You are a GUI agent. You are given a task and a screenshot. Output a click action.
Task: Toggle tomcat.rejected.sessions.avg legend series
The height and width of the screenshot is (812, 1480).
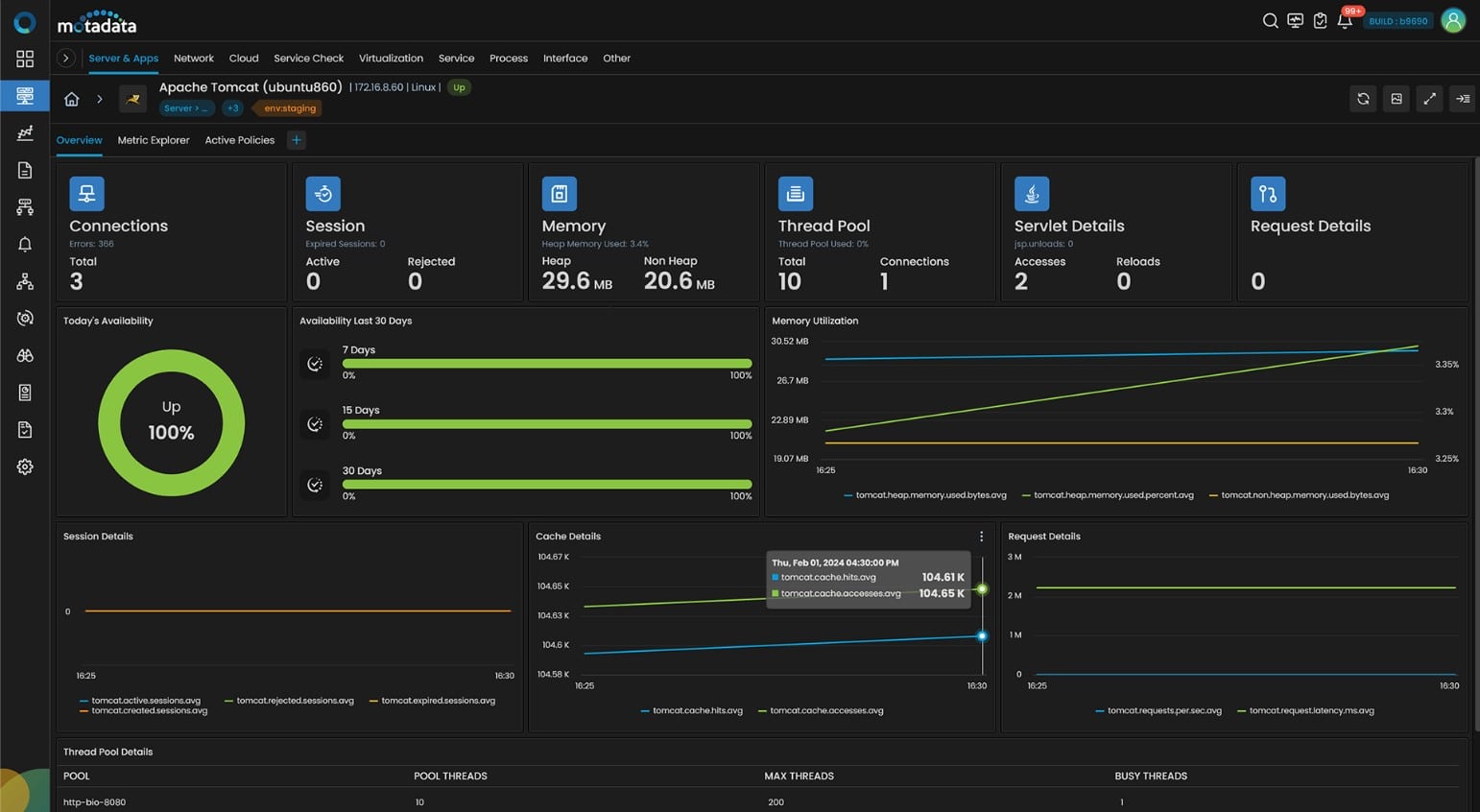point(289,701)
